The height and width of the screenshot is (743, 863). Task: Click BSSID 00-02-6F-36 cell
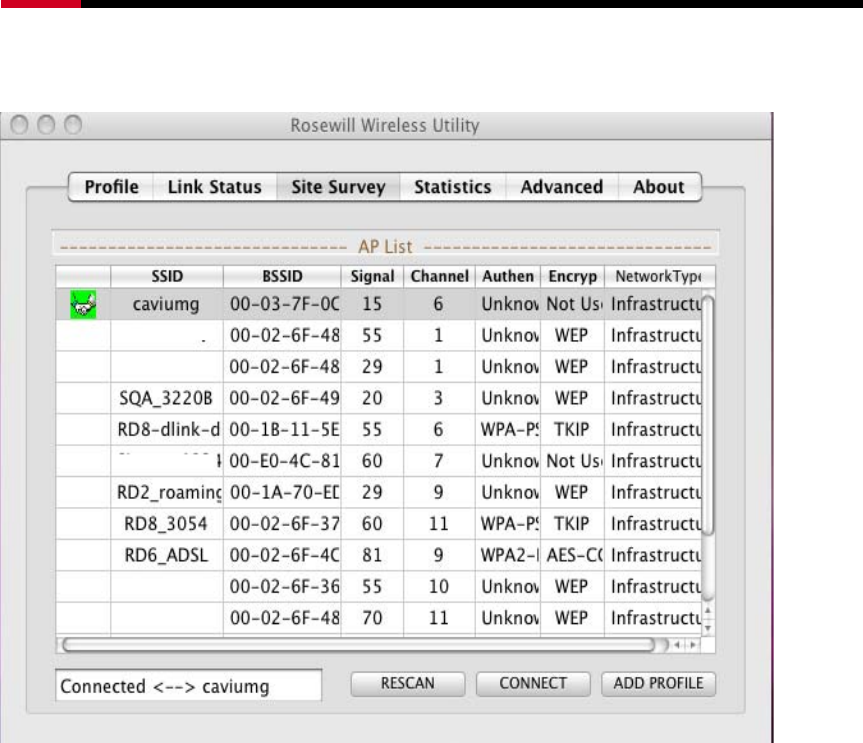(283, 587)
